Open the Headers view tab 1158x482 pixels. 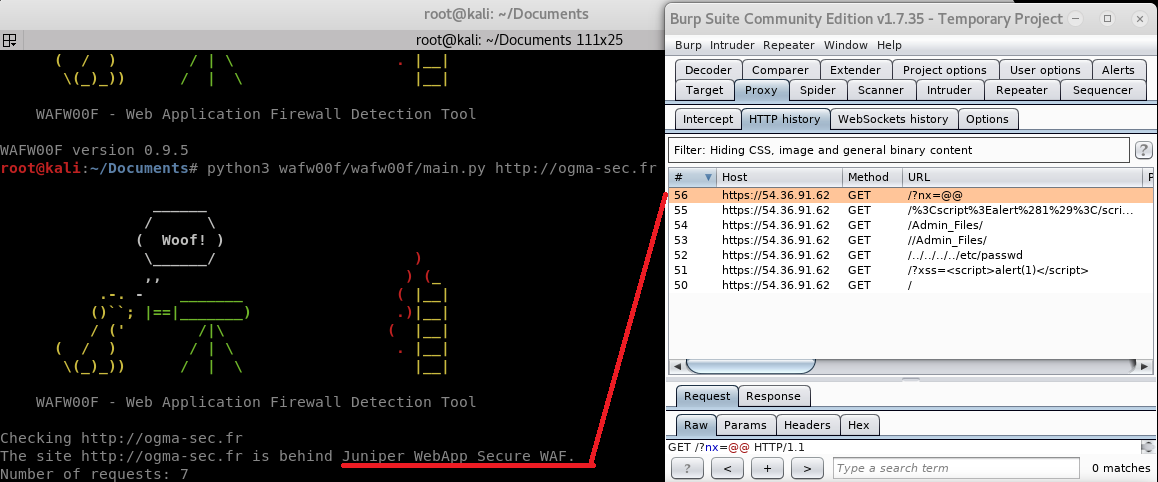(x=807, y=424)
